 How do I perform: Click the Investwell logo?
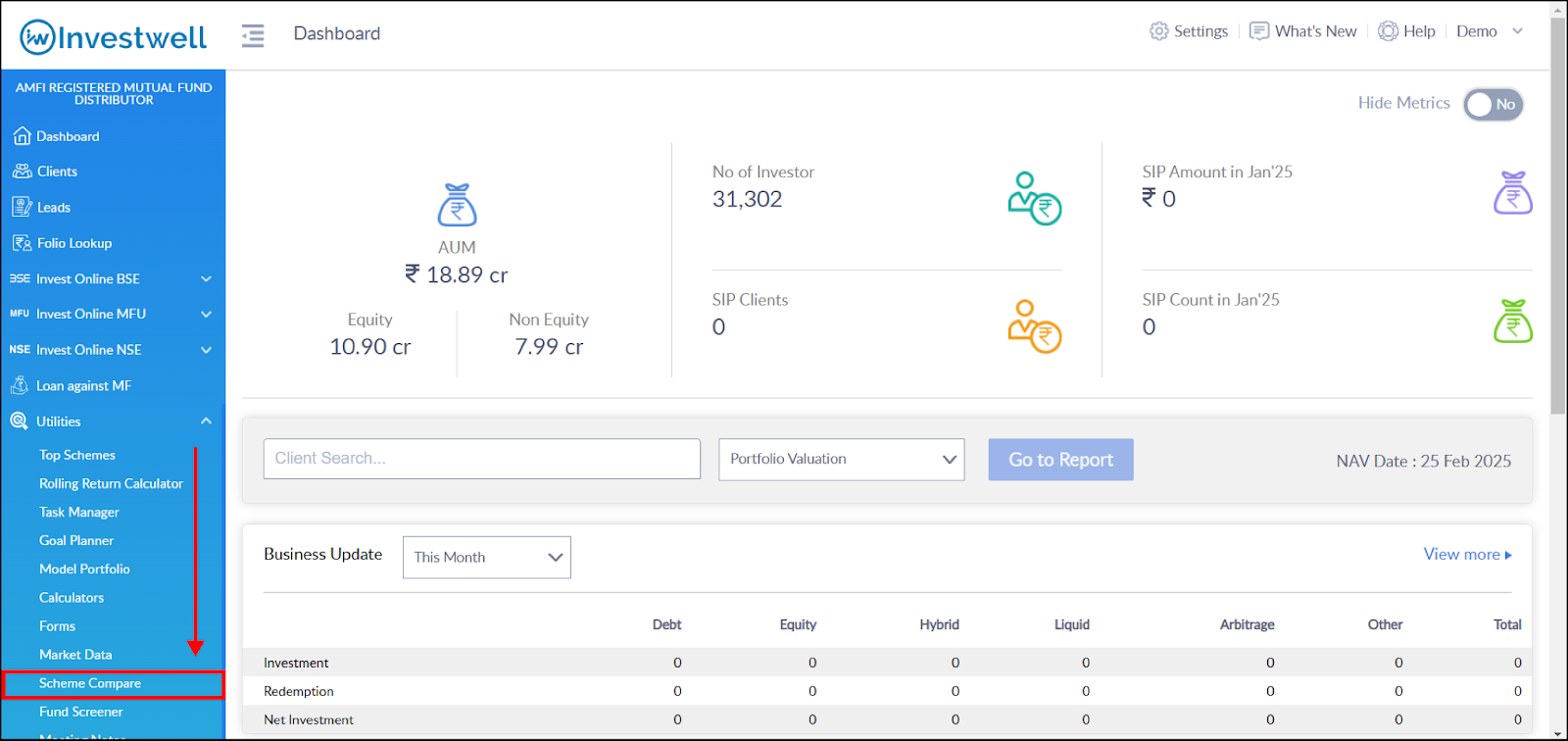click(114, 37)
